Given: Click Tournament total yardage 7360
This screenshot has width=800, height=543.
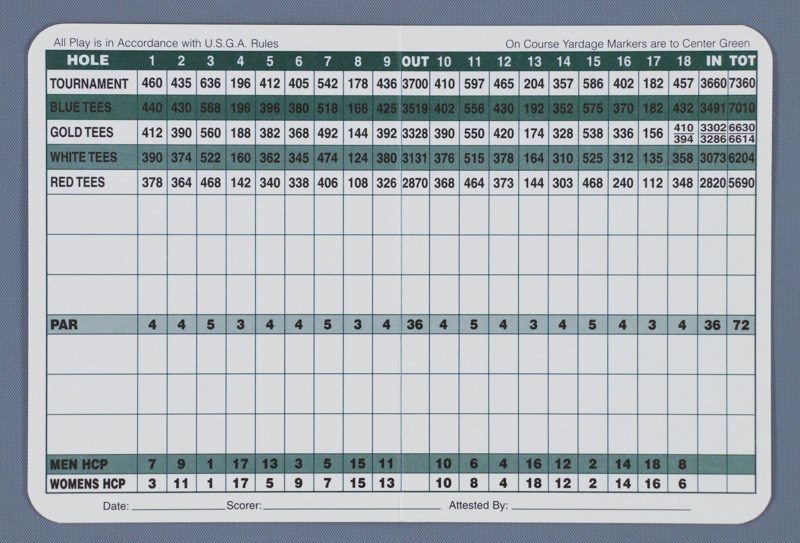Looking at the screenshot, I should pyautogui.click(x=742, y=84).
